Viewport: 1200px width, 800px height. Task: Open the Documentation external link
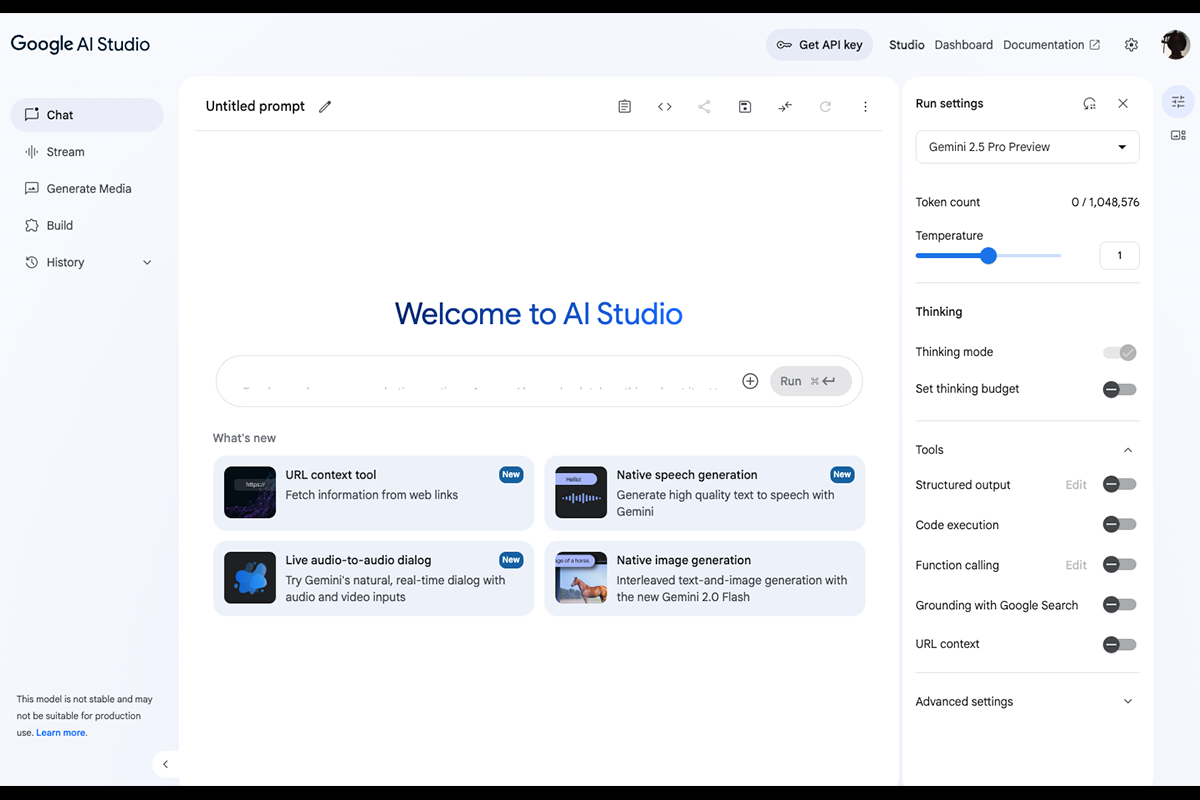click(x=1052, y=45)
